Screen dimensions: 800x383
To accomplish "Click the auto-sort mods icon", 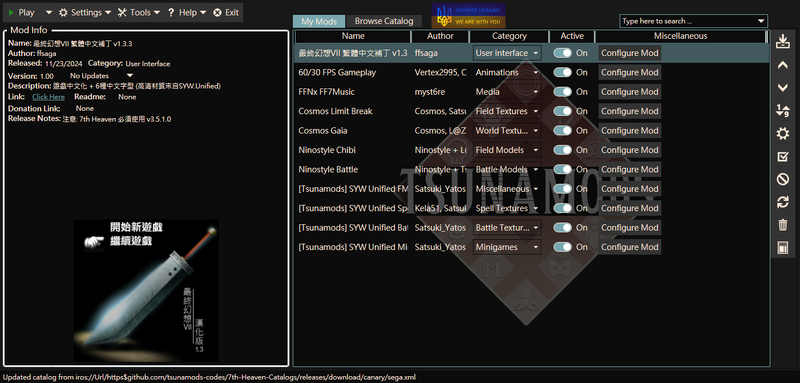I will click(x=782, y=110).
